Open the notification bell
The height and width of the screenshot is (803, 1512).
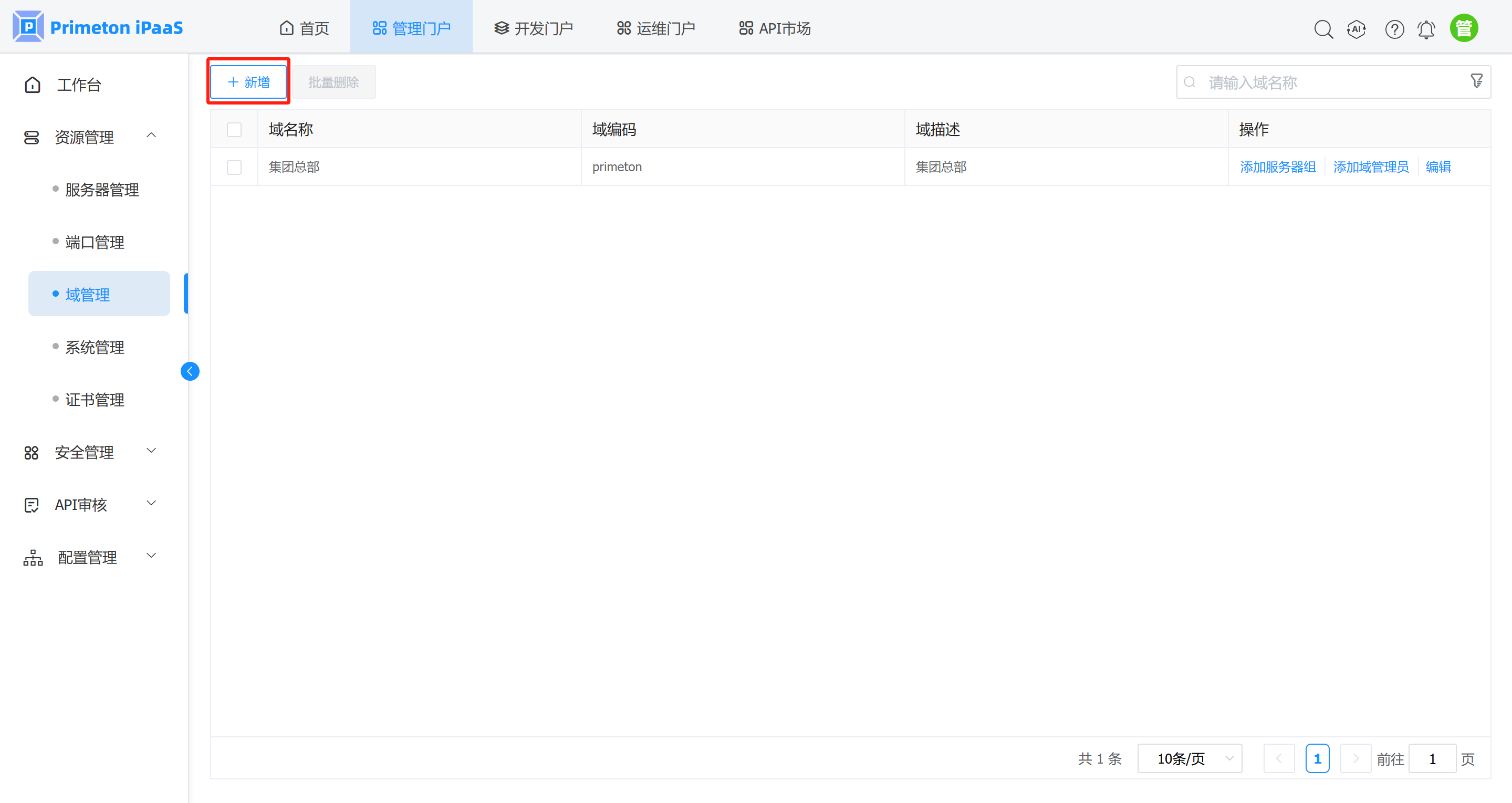(x=1426, y=29)
